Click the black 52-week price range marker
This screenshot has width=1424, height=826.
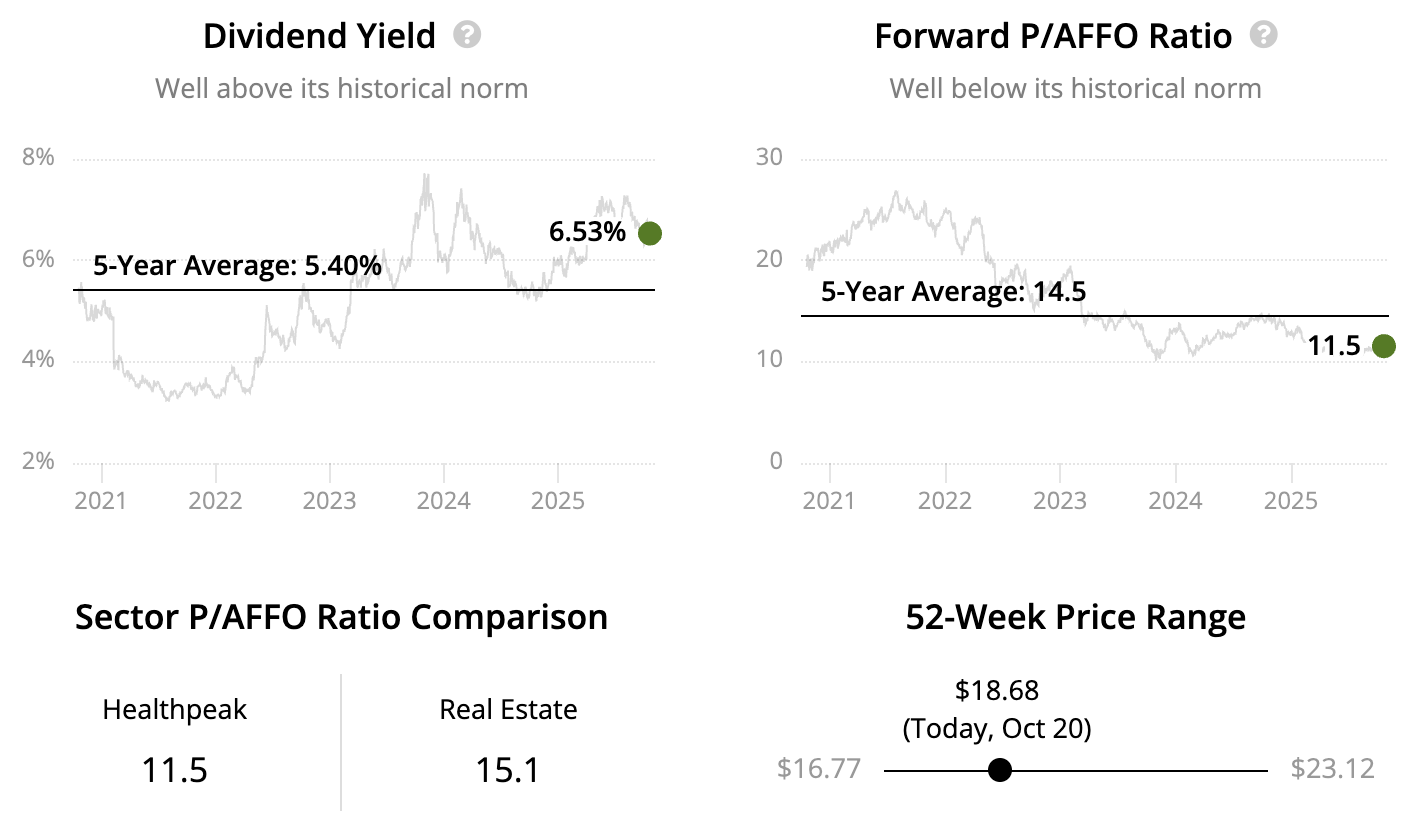(x=999, y=770)
